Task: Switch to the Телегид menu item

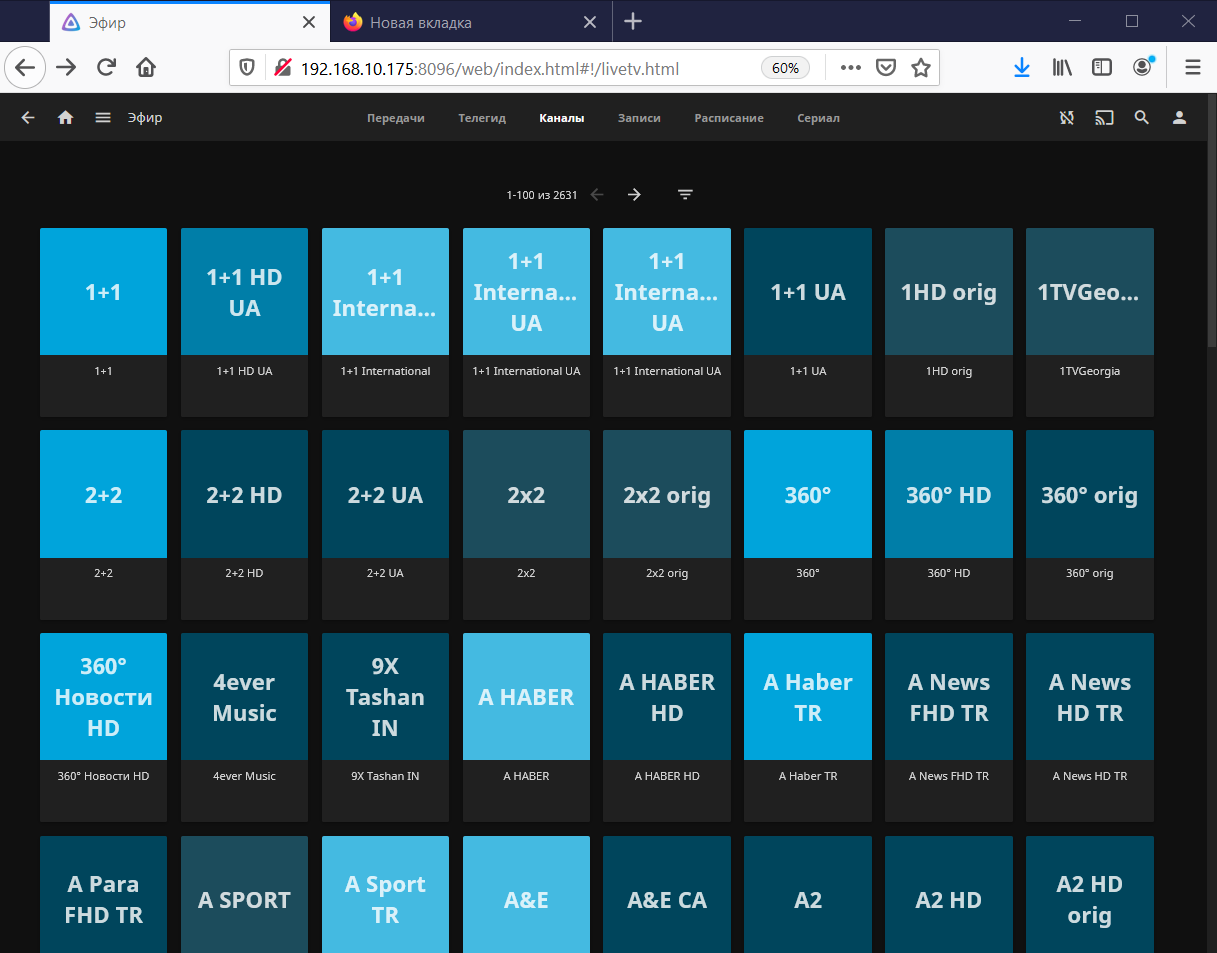Action: click(481, 117)
